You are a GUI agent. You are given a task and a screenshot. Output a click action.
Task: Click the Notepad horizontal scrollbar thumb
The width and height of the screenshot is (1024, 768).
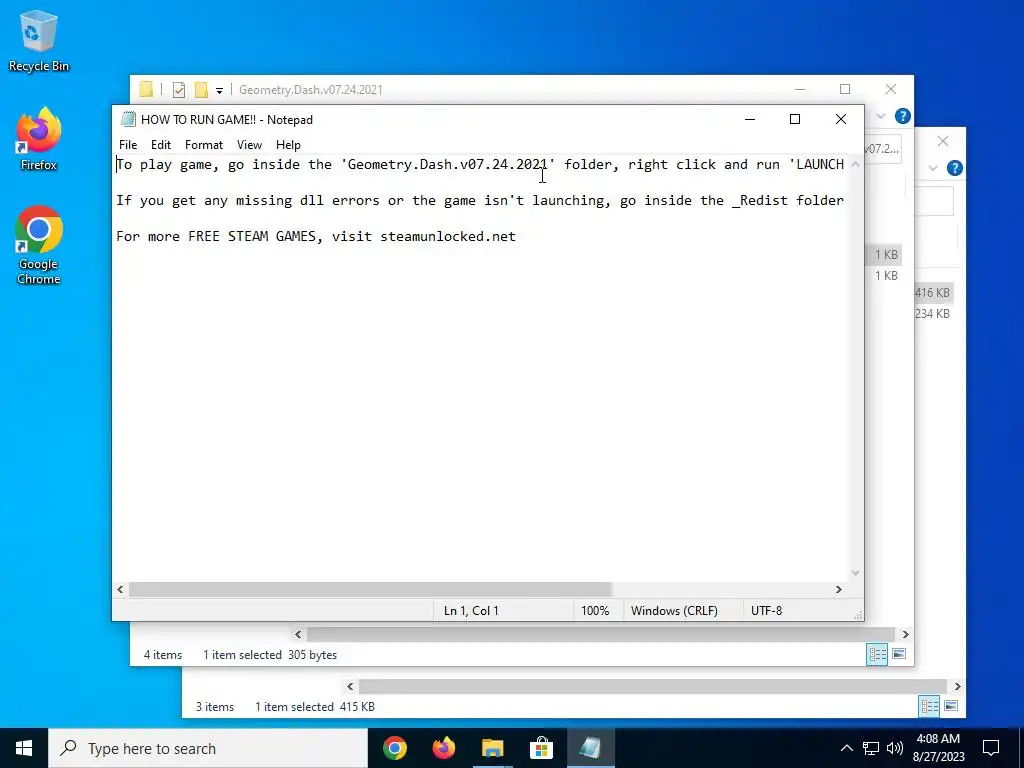[370, 590]
